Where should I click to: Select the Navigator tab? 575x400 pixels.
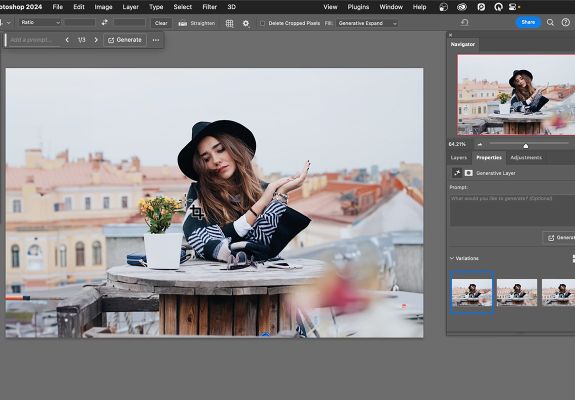[463, 44]
